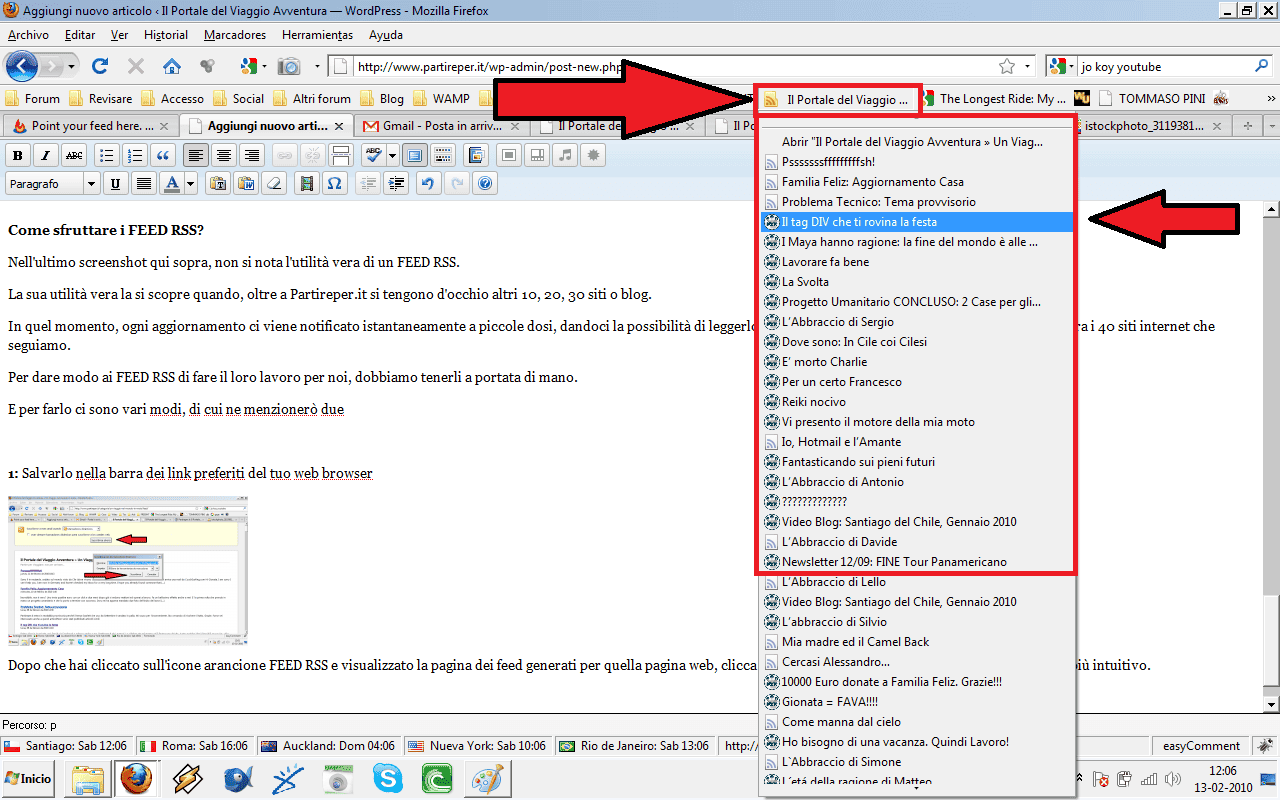Click Paste as plain text icon
This screenshot has width=1280, height=800.
coord(217,183)
